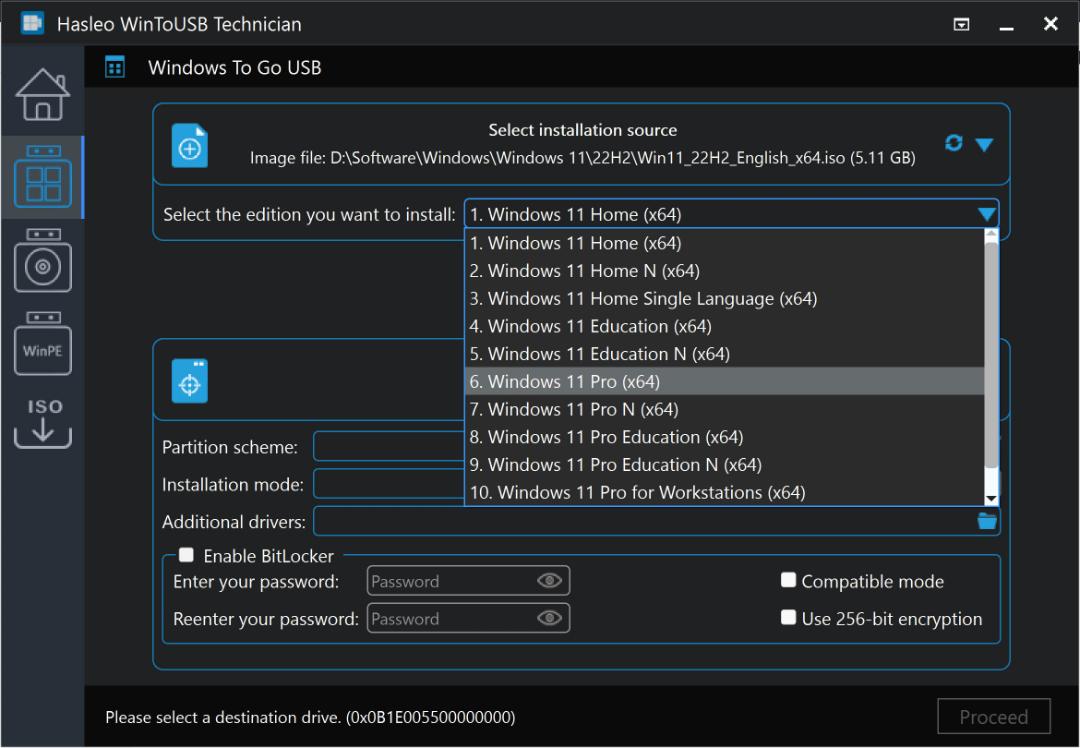Click the destination drive target icon
Viewport: 1080px width, 748px height.
point(189,381)
